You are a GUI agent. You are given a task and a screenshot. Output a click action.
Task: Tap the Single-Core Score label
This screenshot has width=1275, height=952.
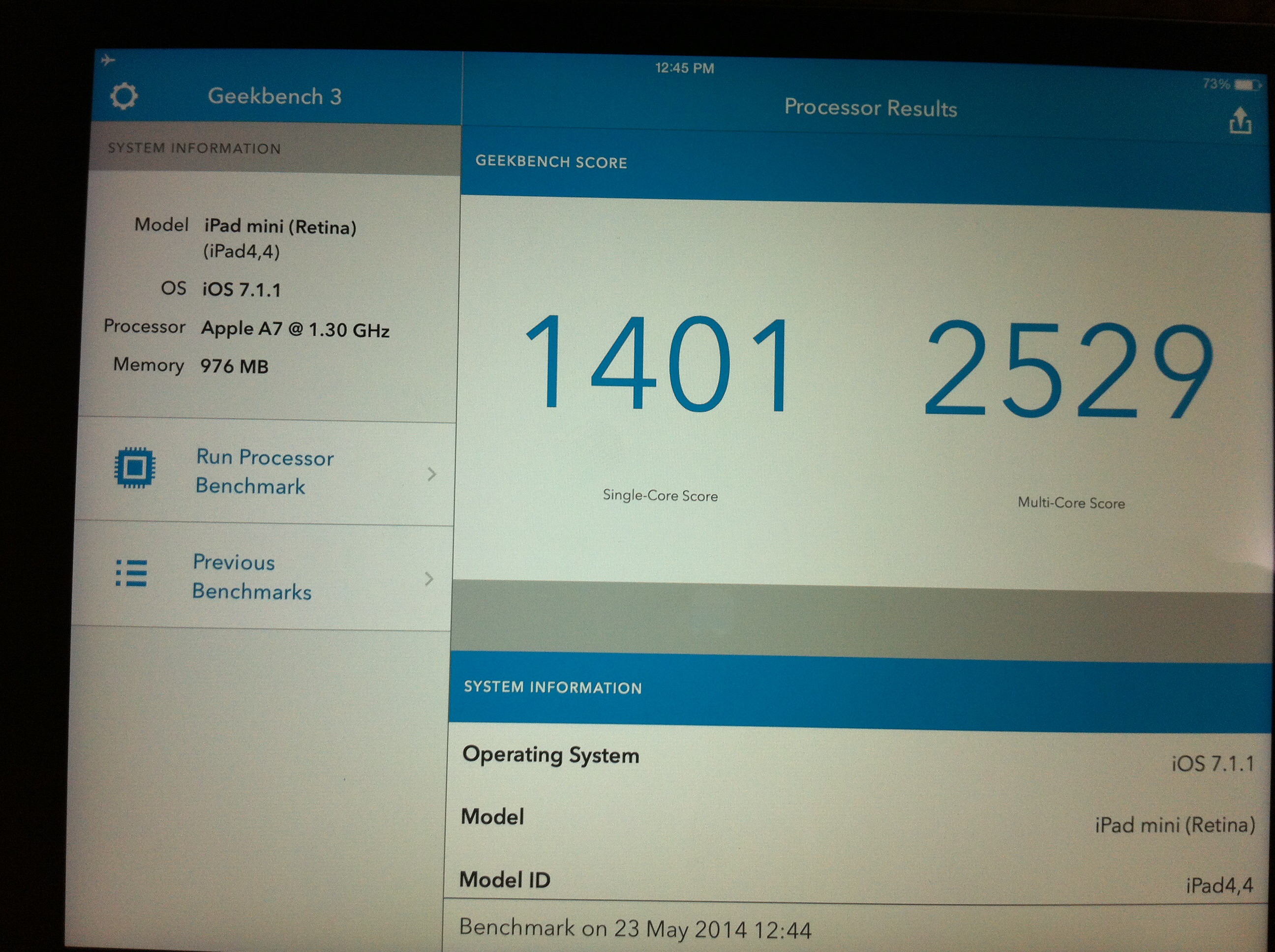[660, 495]
